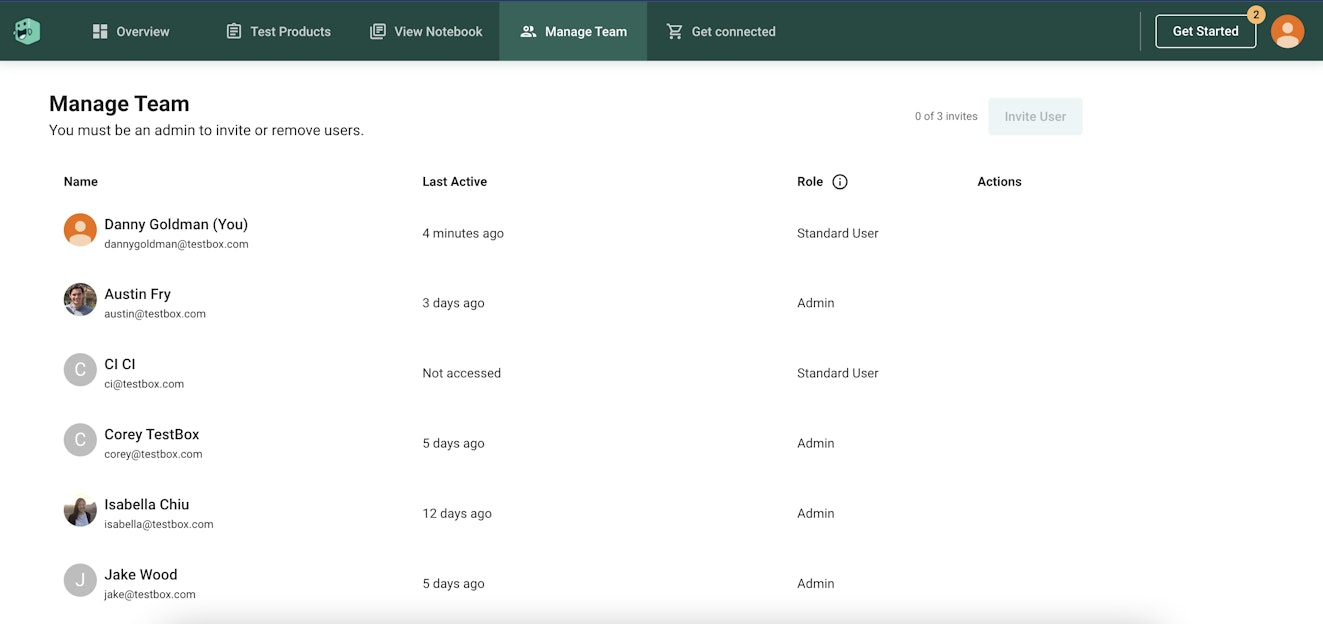Click the Last Active column header
Image resolution: width=1323 pixels, height=624 pixels.
pos(454,182)
